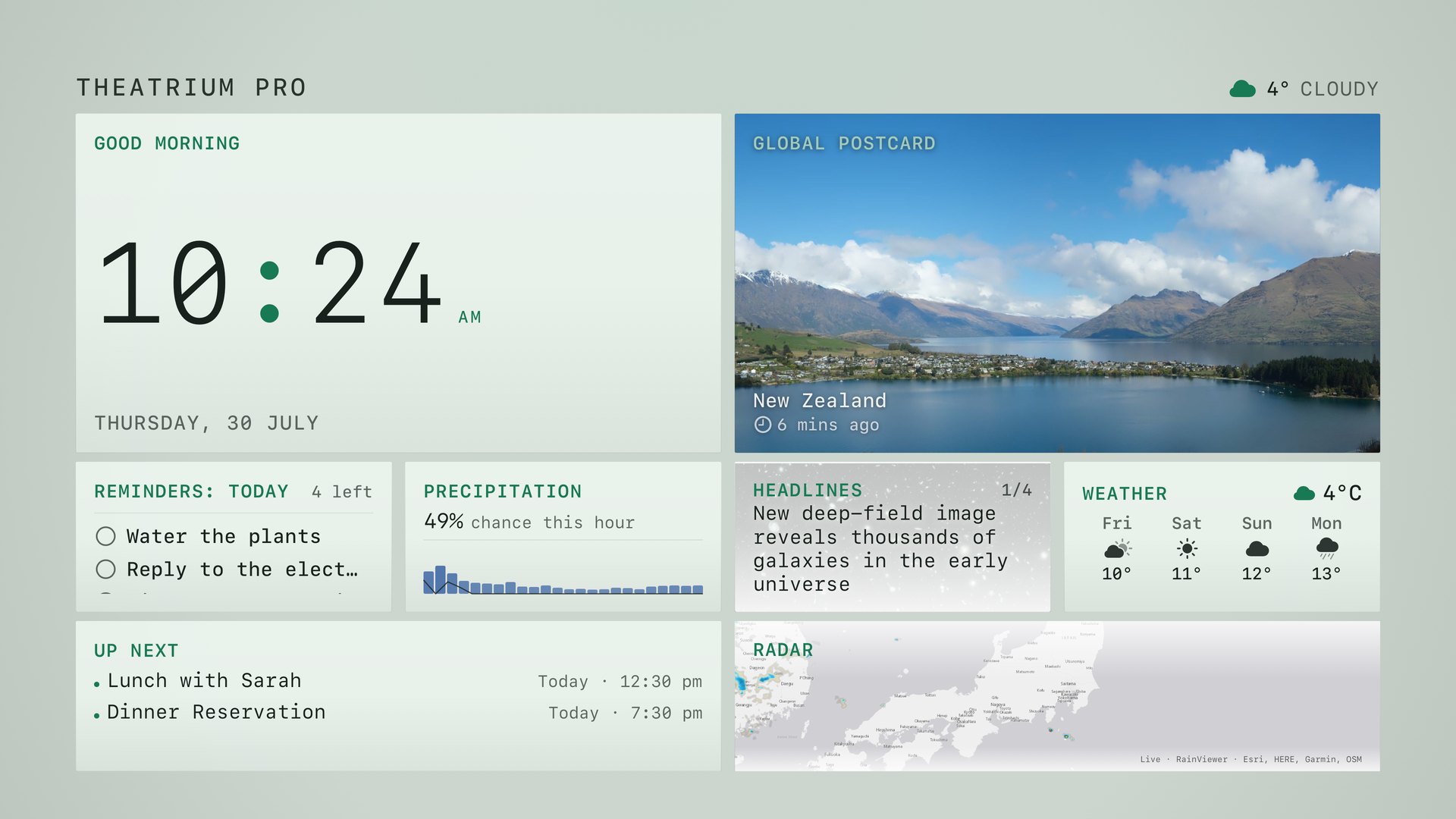Select Friday's partly cloudy forecast icon

(1117, 549)
